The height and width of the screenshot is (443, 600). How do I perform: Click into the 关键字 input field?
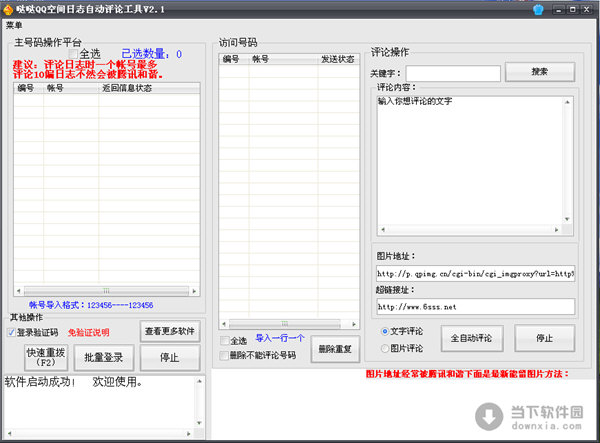click(453, 73)
